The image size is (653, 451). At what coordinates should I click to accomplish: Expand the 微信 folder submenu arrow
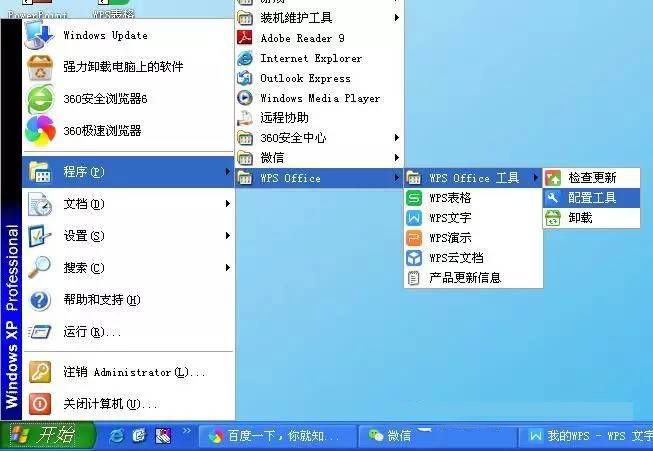(x=396, y=157)
